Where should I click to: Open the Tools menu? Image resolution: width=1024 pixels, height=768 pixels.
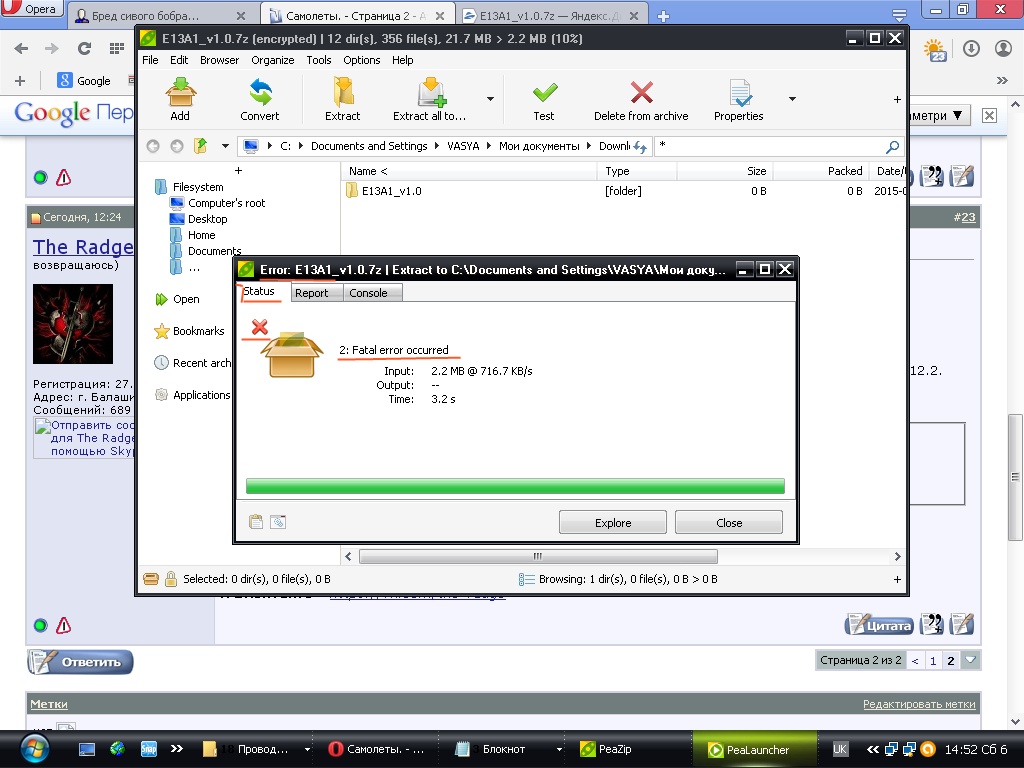point(319,60)
